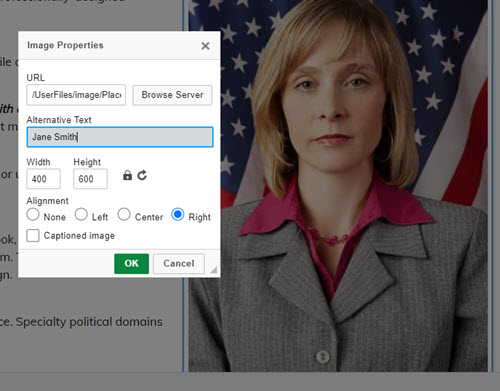Click the Alignment label

(47, 201)
